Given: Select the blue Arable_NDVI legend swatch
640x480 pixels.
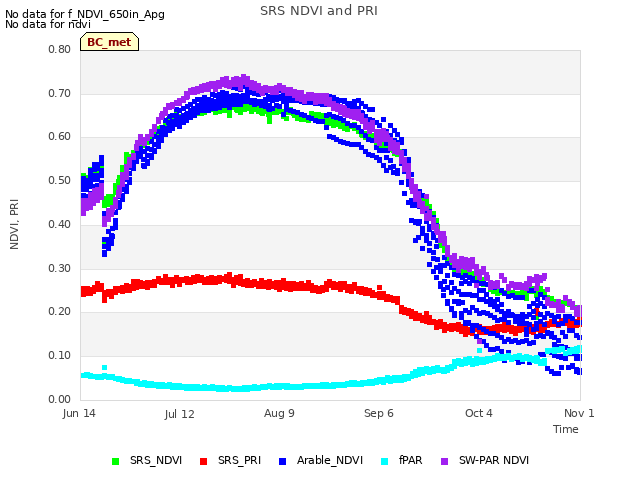Looking at the screenshot, I should [x=282, y=461].
